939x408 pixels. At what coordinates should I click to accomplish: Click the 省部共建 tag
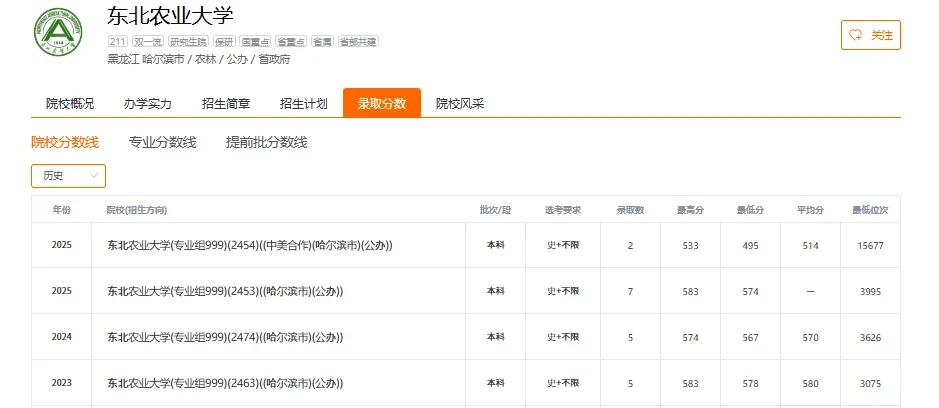coord(358,41)
